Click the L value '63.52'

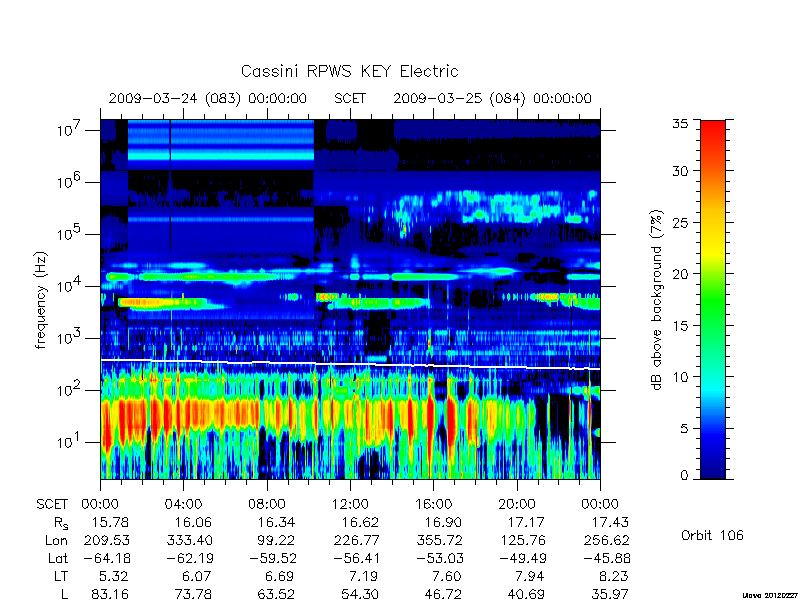277,594
